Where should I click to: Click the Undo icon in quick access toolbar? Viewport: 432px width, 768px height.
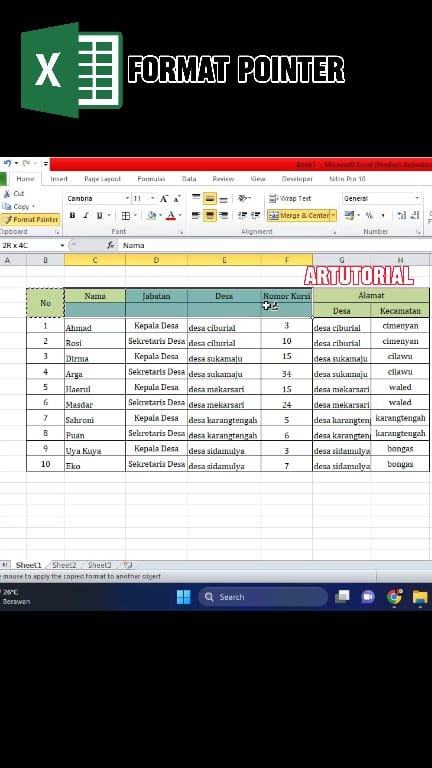pyautogui.click(x=7, y=163)
